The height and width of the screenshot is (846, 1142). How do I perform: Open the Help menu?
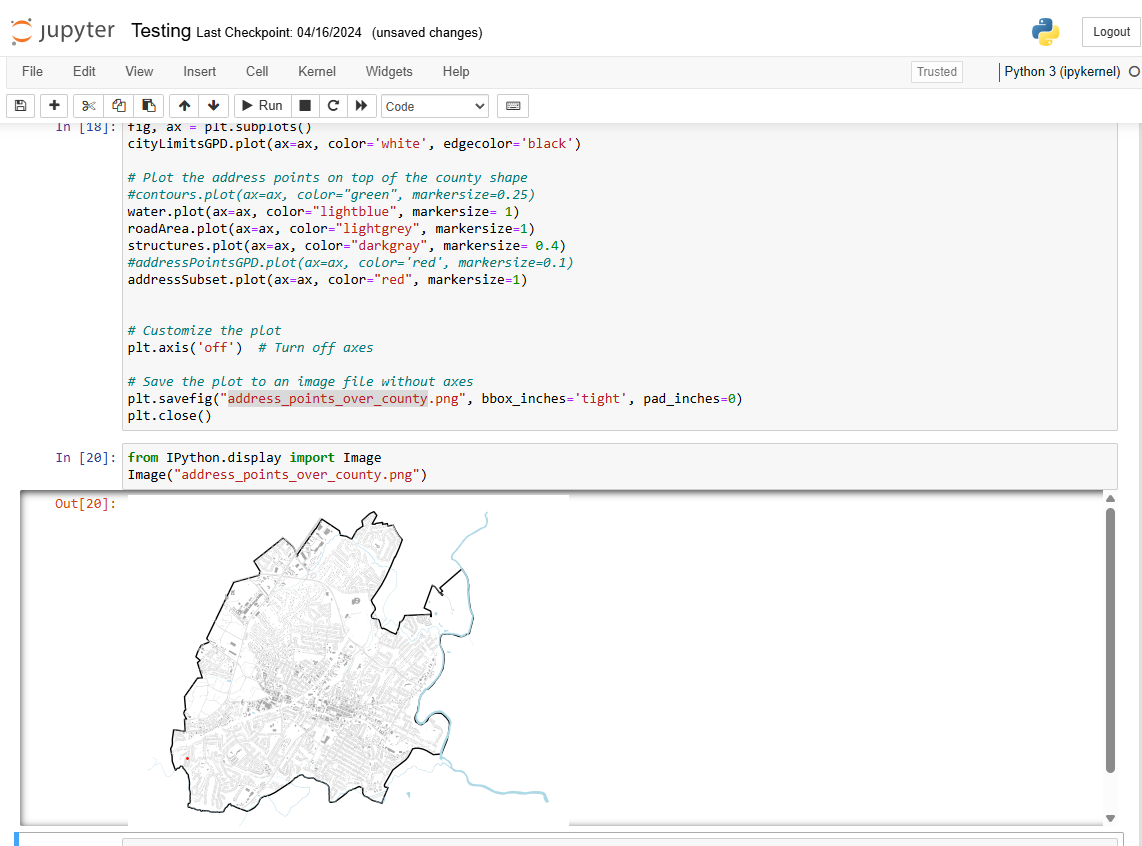(x=456, y=71)
